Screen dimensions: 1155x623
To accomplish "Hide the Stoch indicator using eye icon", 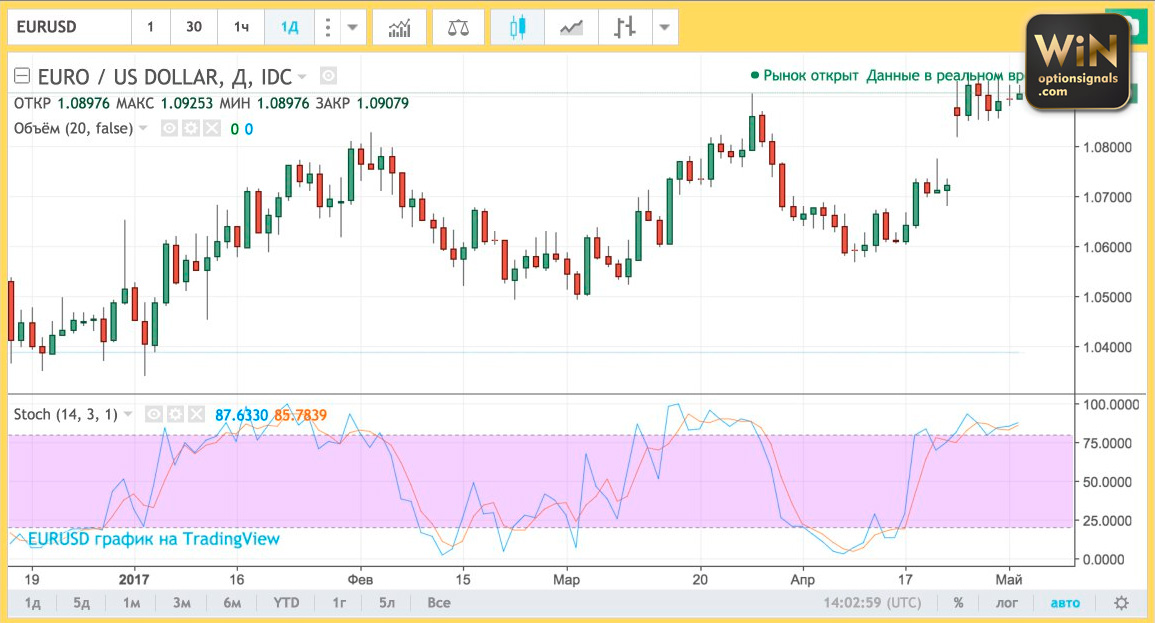I will click(155, 414).
